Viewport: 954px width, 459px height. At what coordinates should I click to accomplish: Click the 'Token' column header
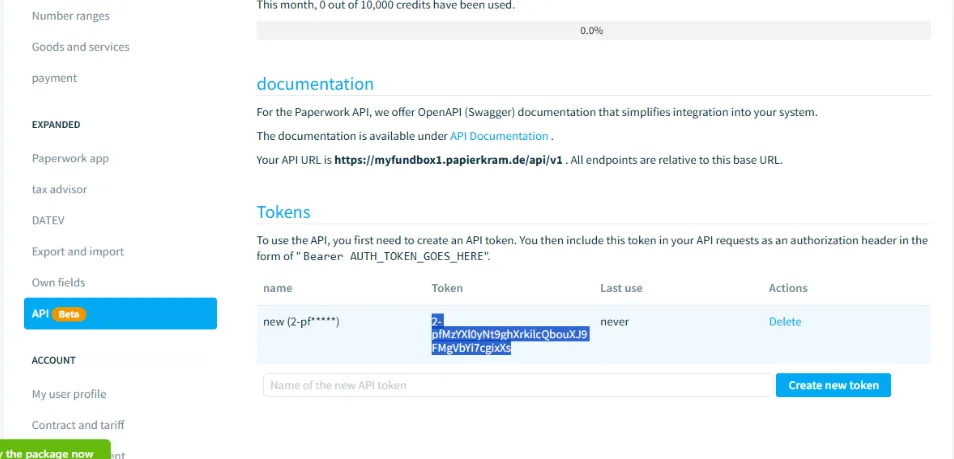(x=447, y=288)
